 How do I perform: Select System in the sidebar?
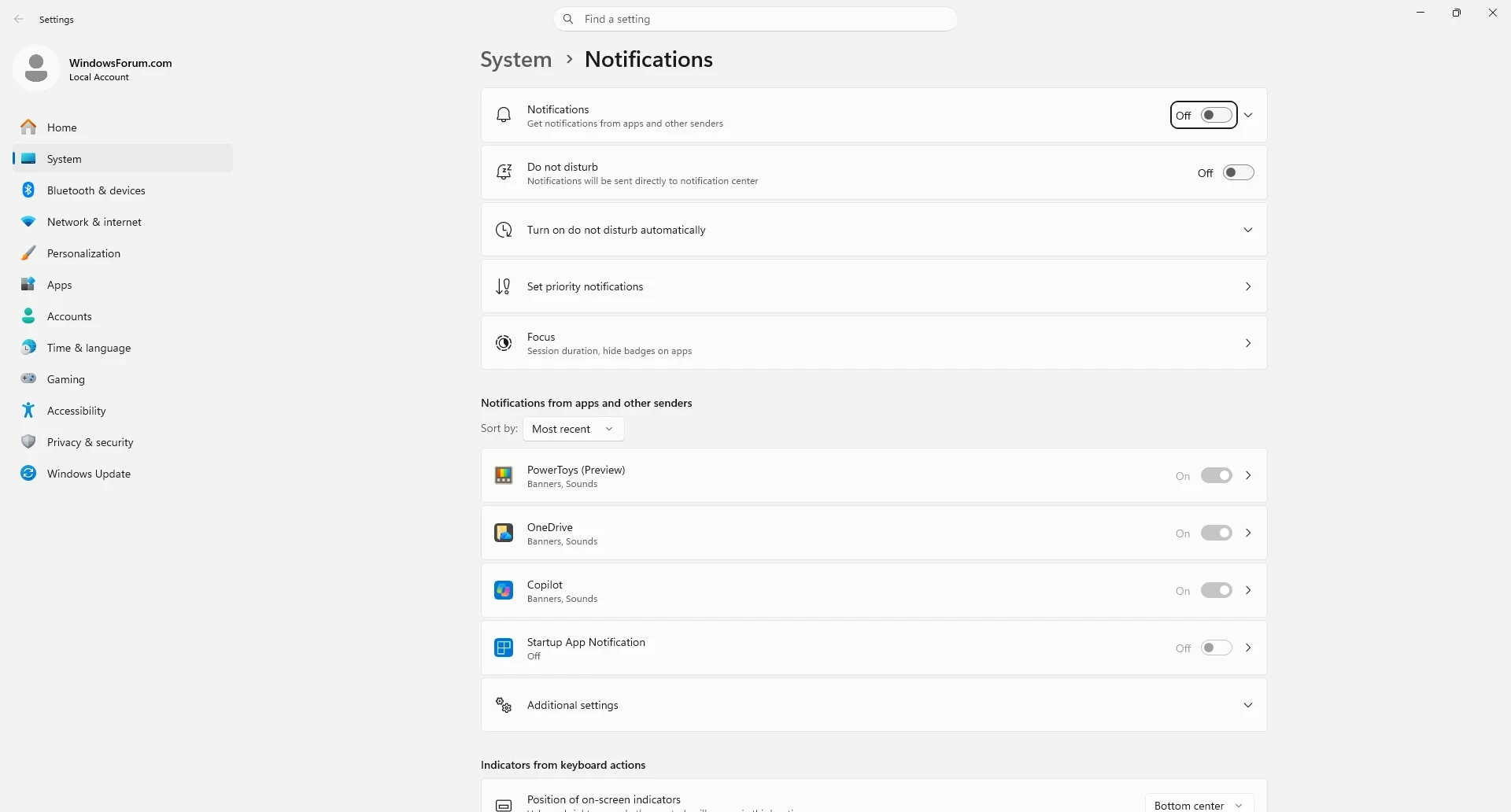[x=123, y=158]
